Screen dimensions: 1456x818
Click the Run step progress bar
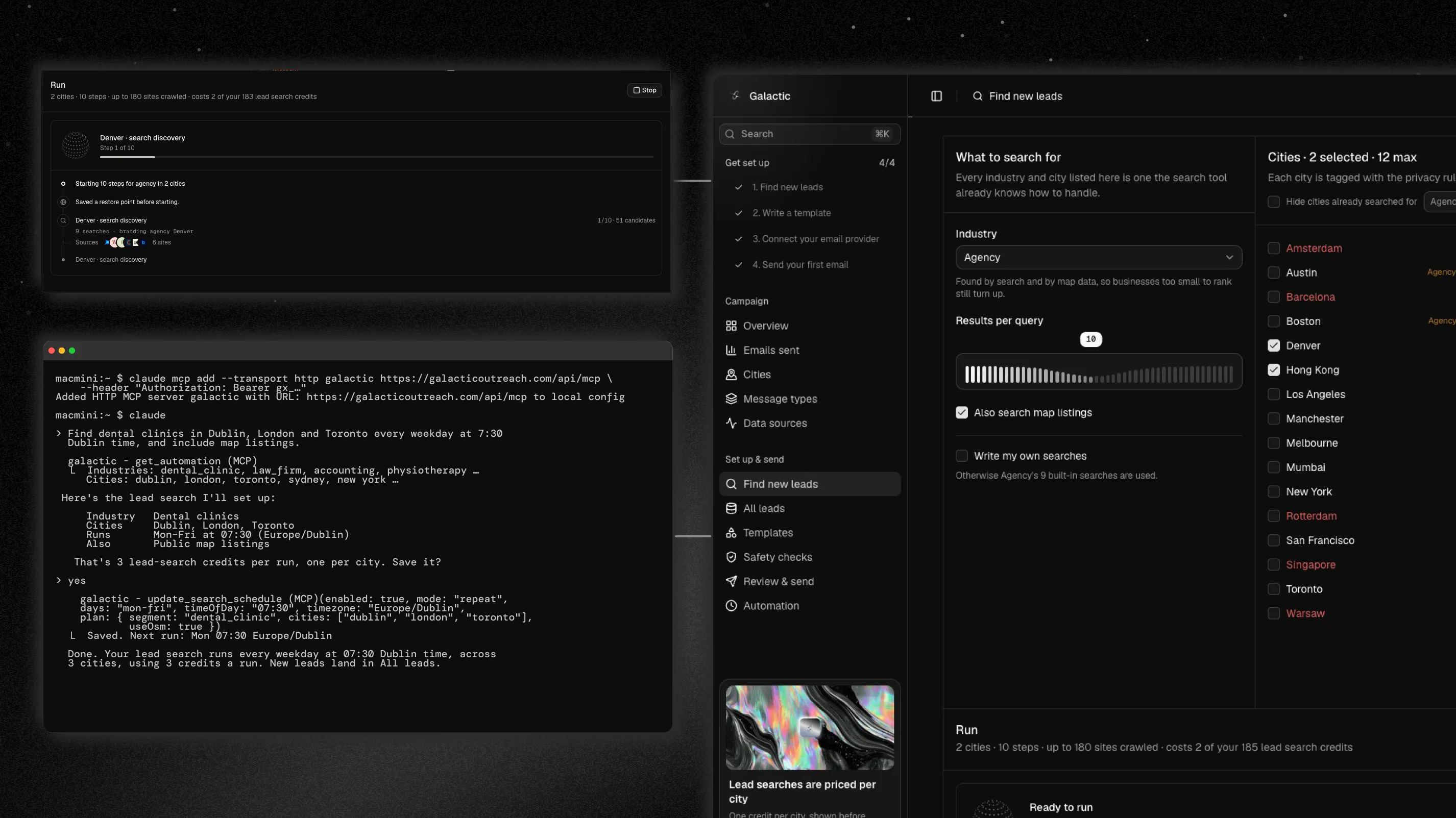(x=376, y=157)
